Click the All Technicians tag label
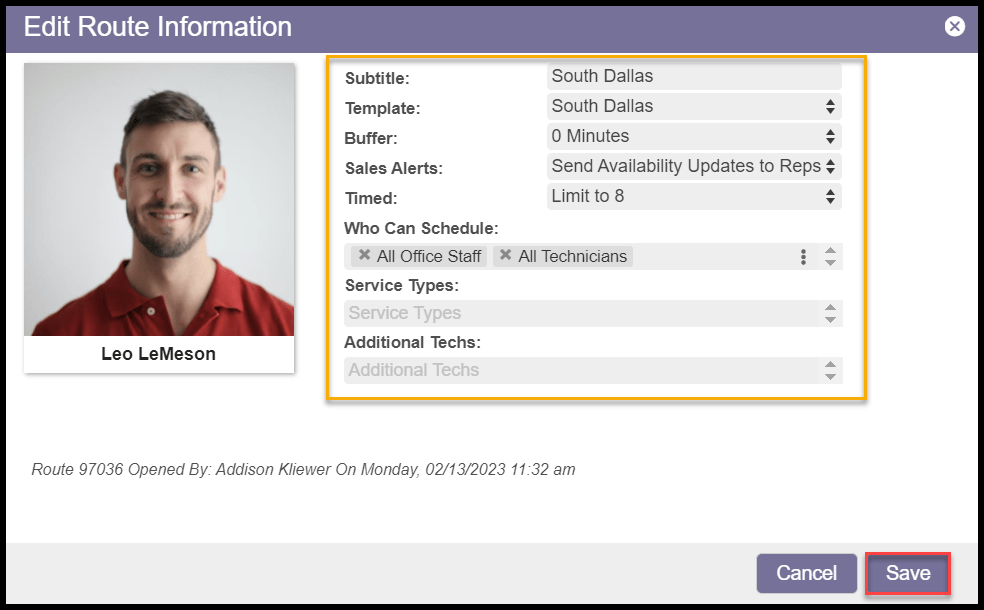Screen dimensions: 984x610 point(572,257)
